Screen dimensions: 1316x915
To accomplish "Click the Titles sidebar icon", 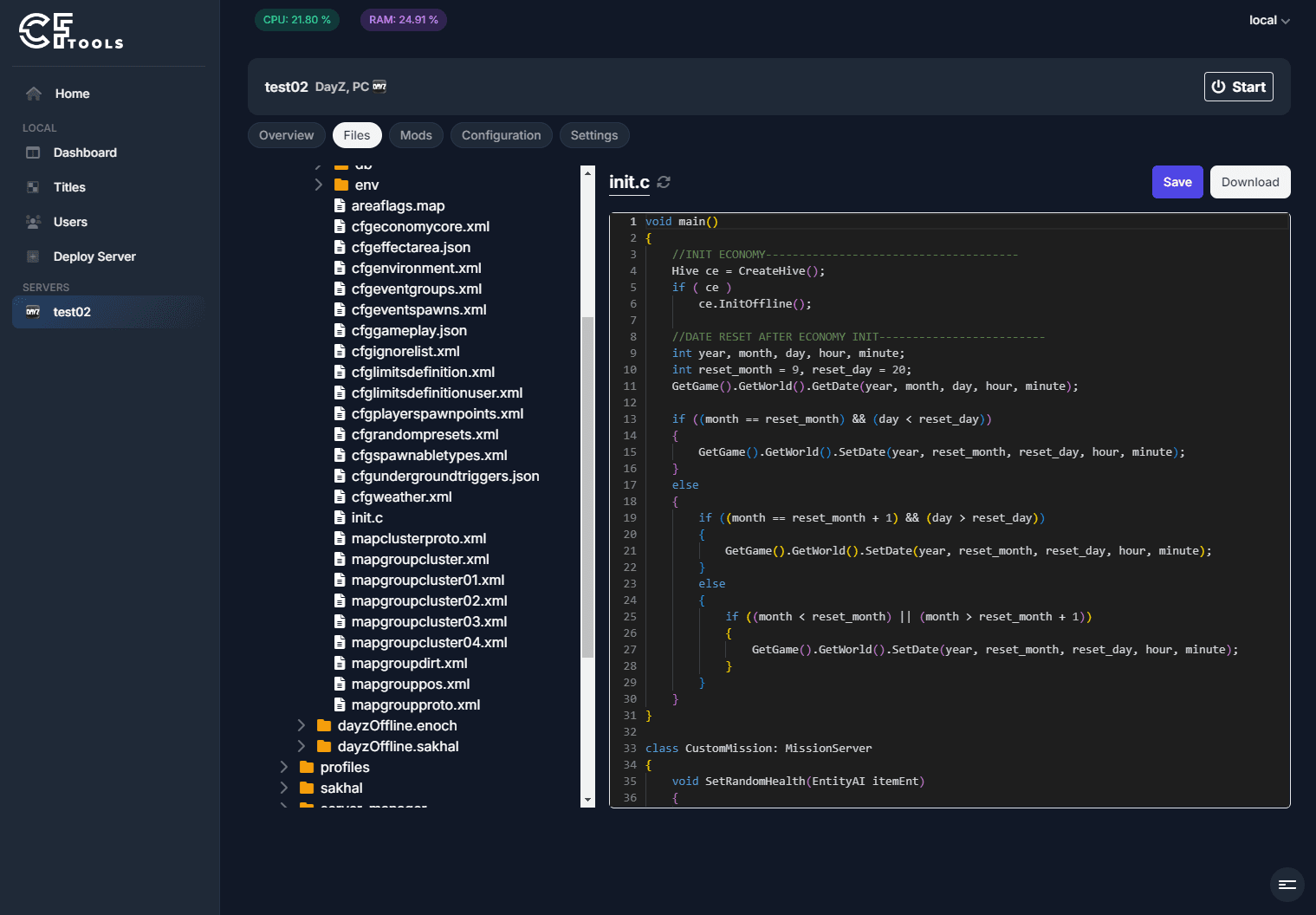I will tap(33, 187).
